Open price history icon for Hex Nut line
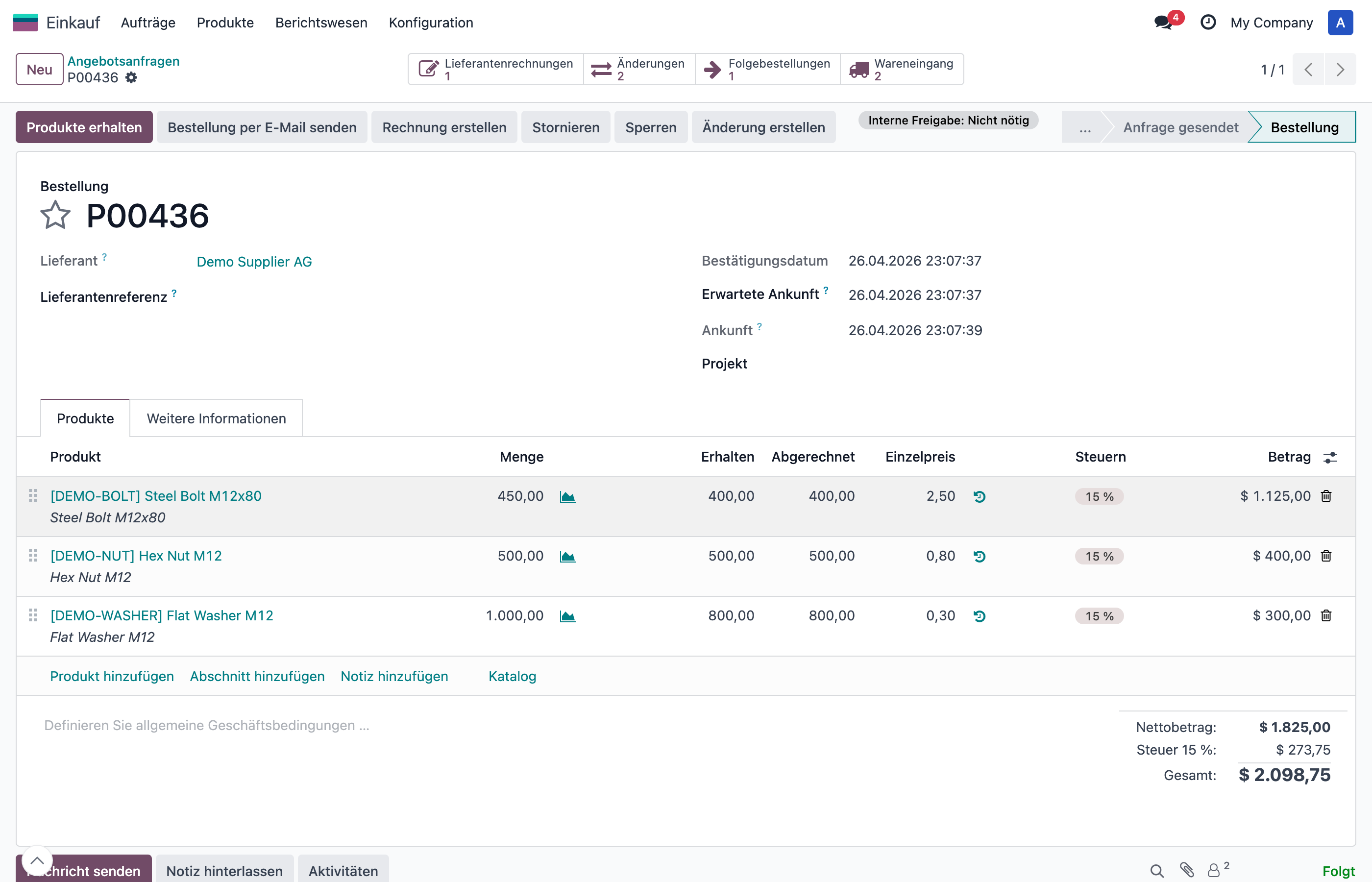Screen dimensions: 1372x882 point(979,556)
